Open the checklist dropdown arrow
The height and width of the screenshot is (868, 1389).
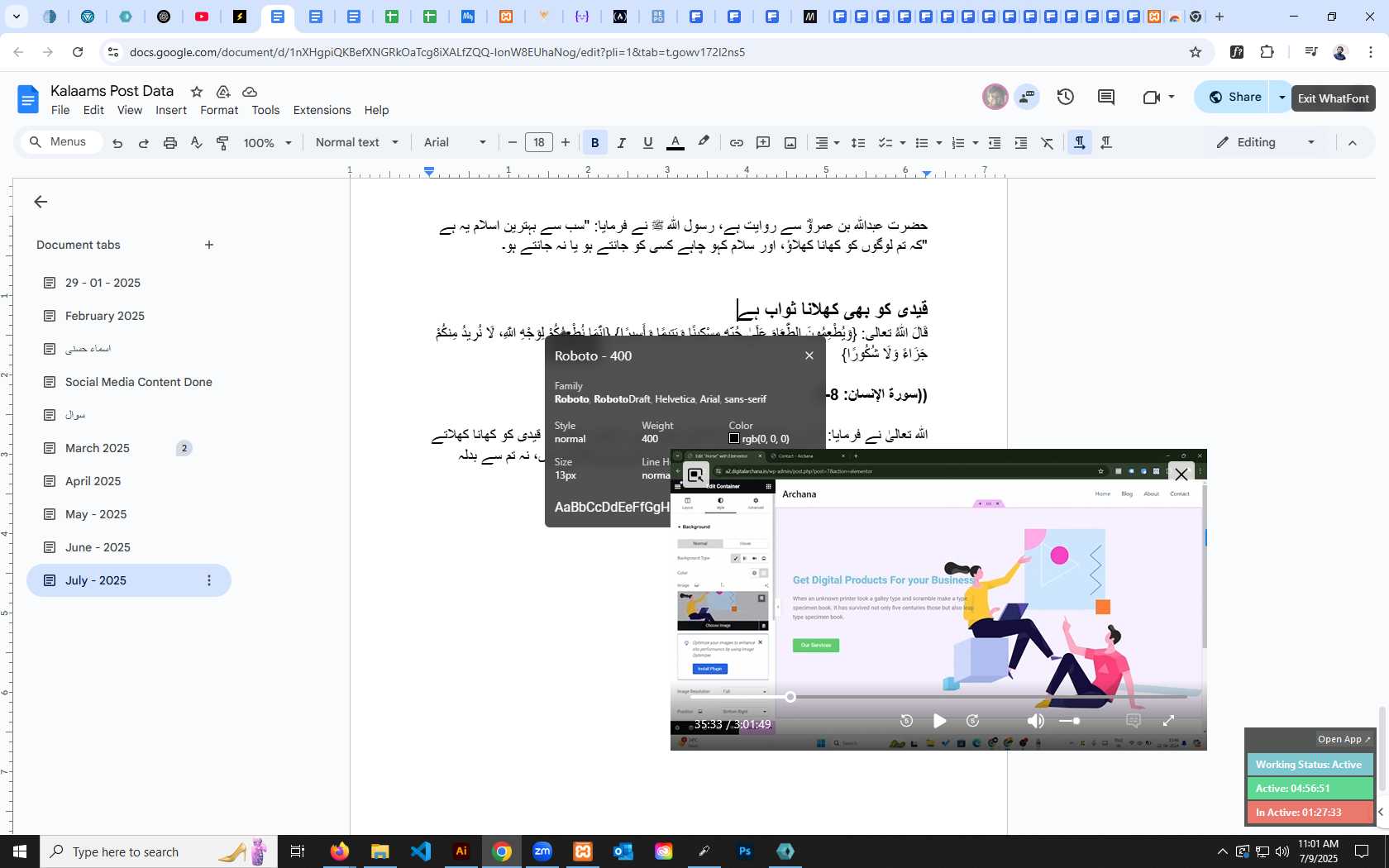click(903, 143)
